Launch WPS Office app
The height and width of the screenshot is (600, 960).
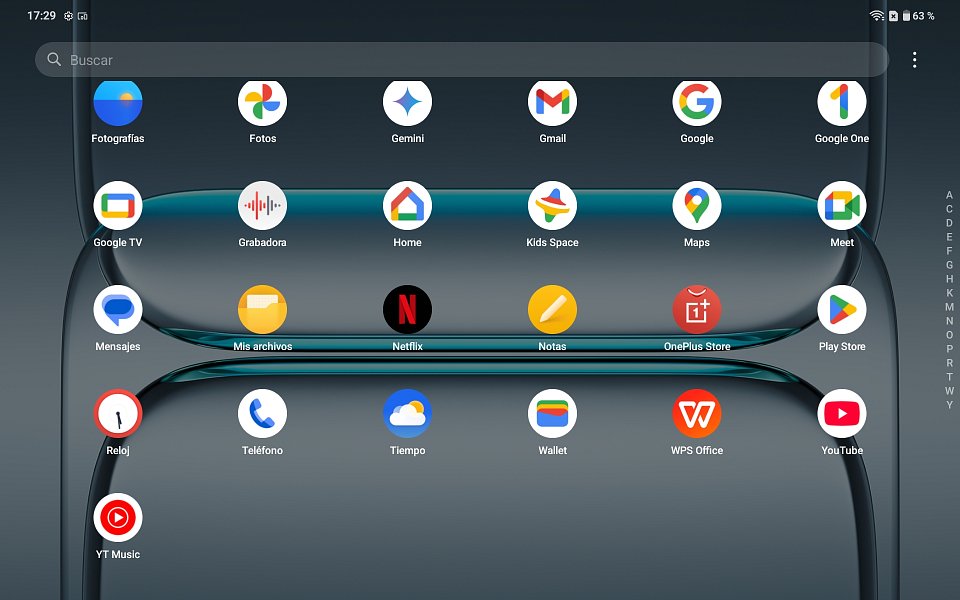(697, 414)
